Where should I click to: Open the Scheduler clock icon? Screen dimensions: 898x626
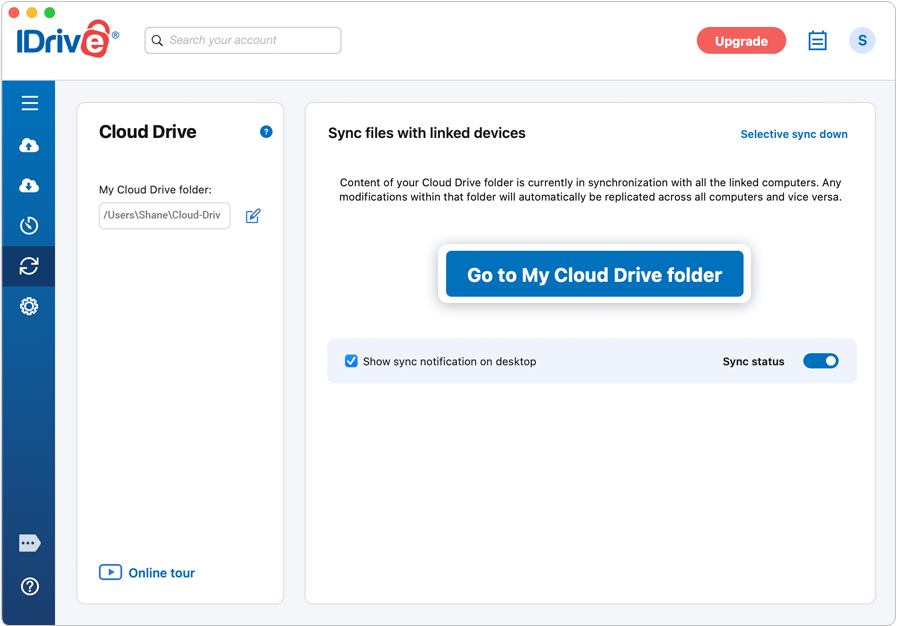pyautogui.click(x=29, y=226)
